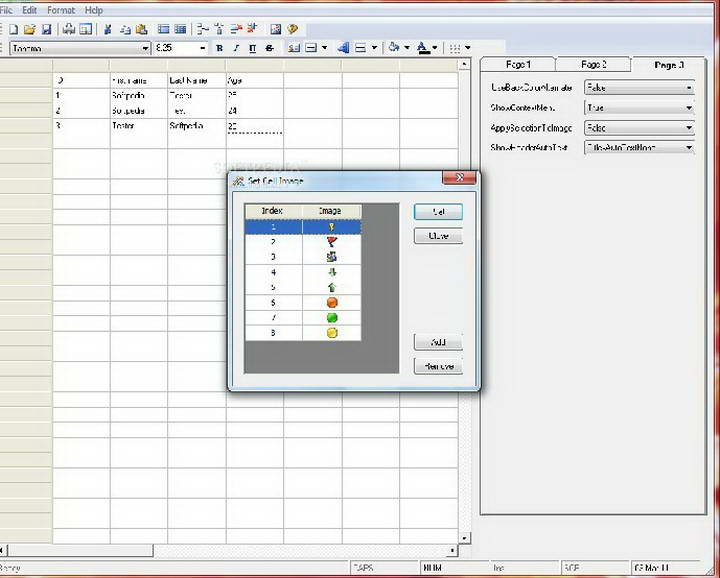This screenshot has height=578, width=720.
Task: Switch to the Page 1 tab
Action: pyautogui.click(x=518, y=65)
